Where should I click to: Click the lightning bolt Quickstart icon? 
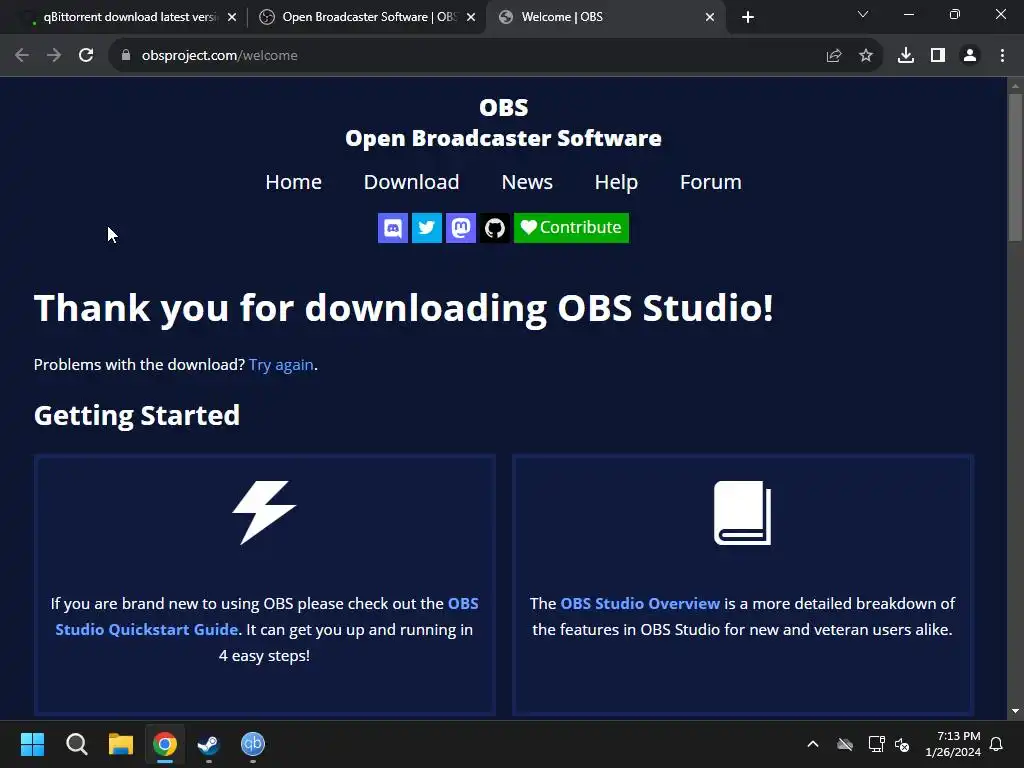[264, 513]
